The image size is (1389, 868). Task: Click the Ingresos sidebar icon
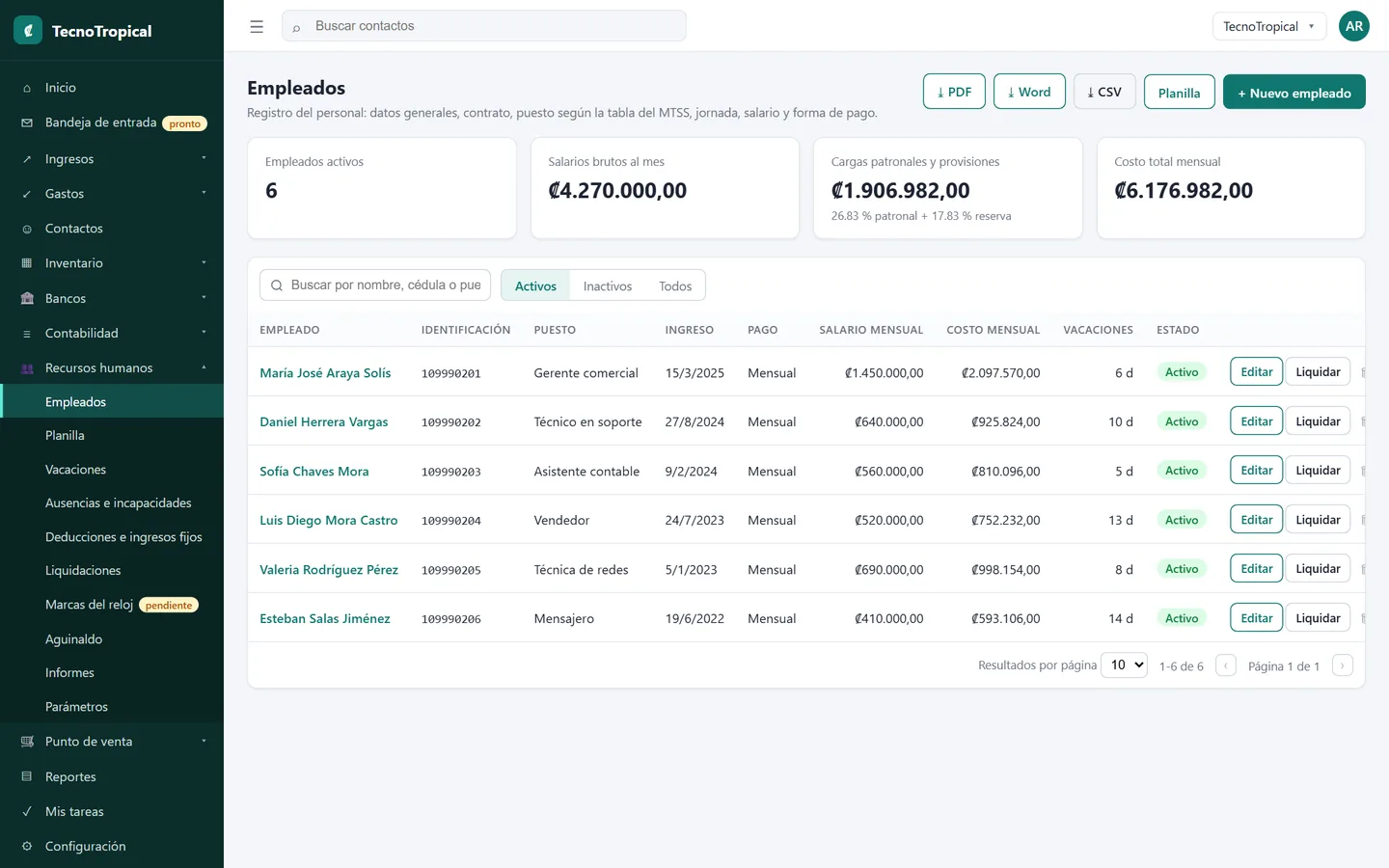click(x=27, y=159)
